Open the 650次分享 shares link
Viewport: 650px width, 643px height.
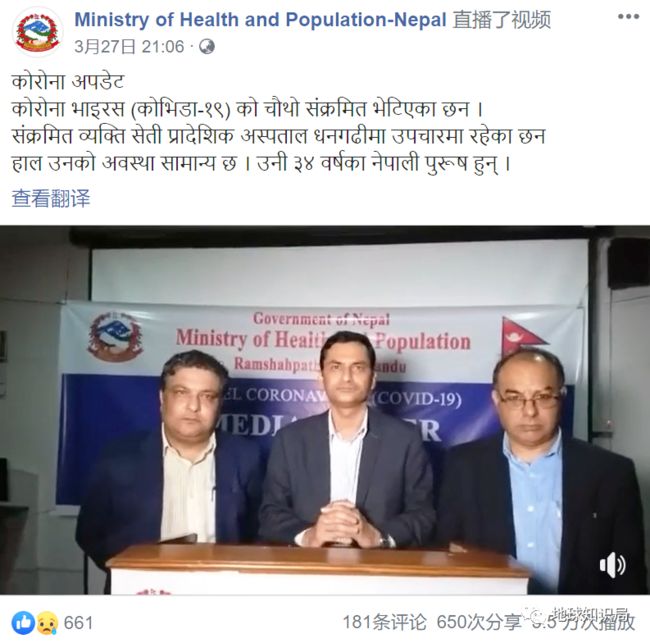479,622
